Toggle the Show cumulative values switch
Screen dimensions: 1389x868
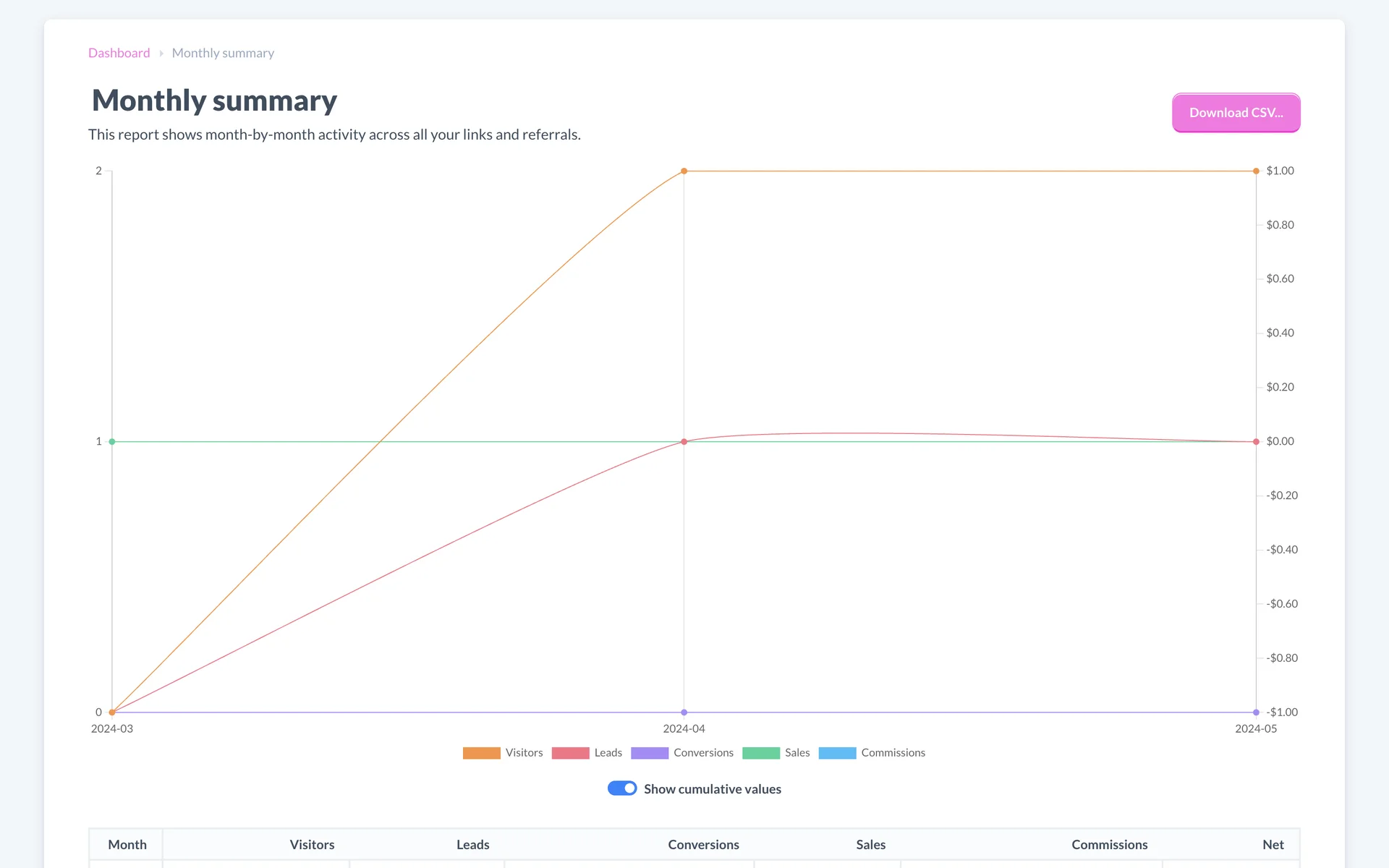click(622, 788)
